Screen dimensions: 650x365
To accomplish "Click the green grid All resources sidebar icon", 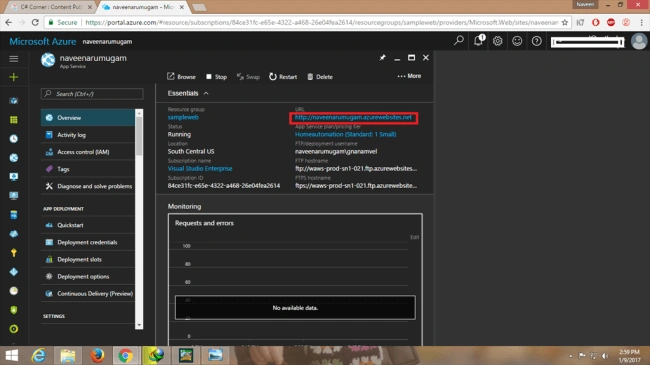I will pos(14,120).
